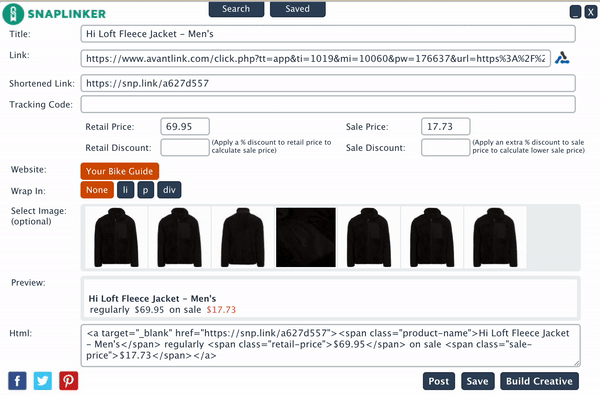Image resolution: width=600 pixels, height=395 pixels.
Task: Click the Html text area resize handle
Action: click(577, 363)
